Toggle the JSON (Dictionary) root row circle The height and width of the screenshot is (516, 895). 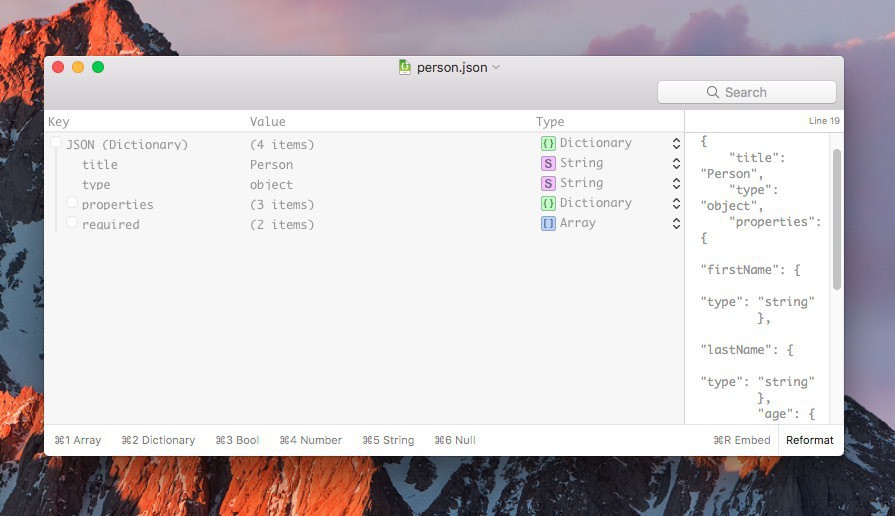[56, 143]
